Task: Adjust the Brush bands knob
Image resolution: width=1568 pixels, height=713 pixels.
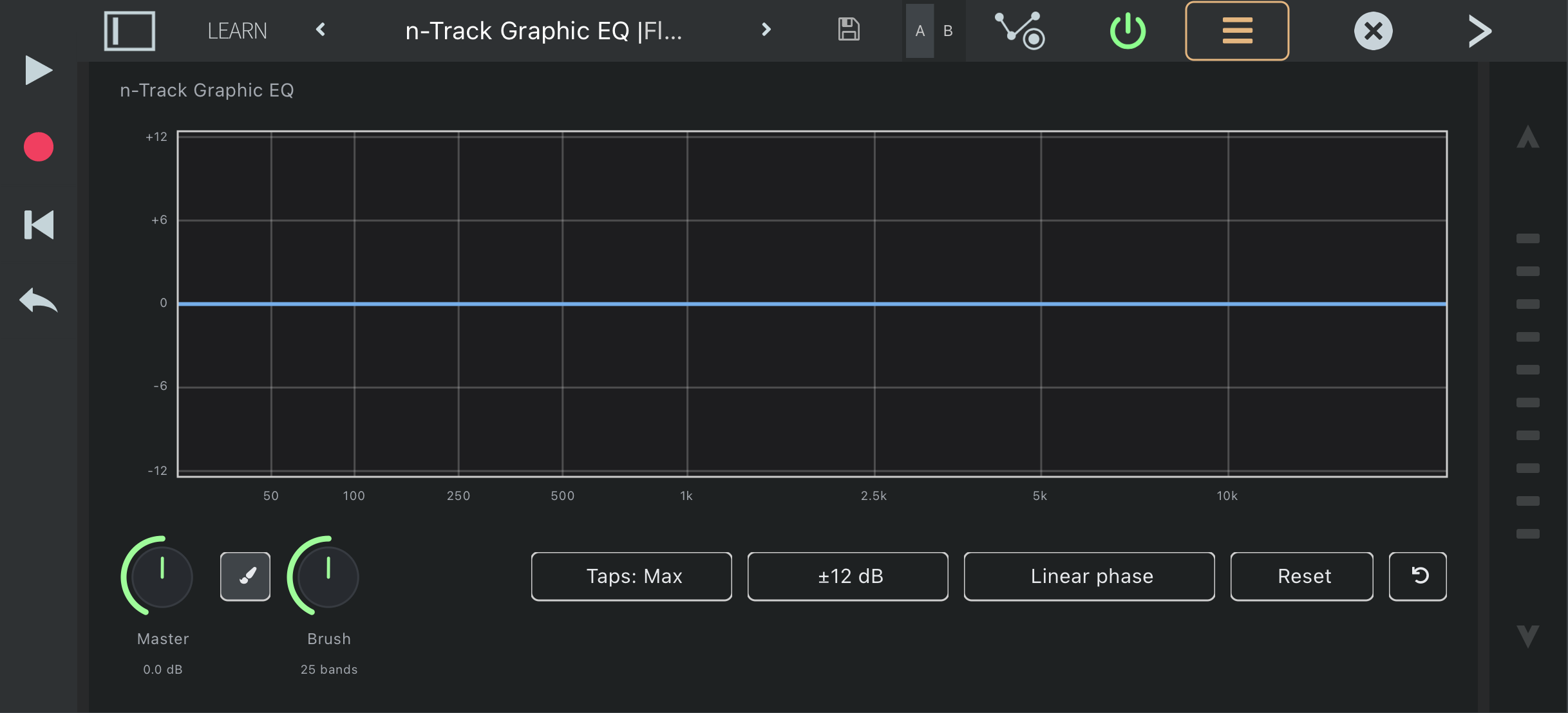Action: [327, 576]
